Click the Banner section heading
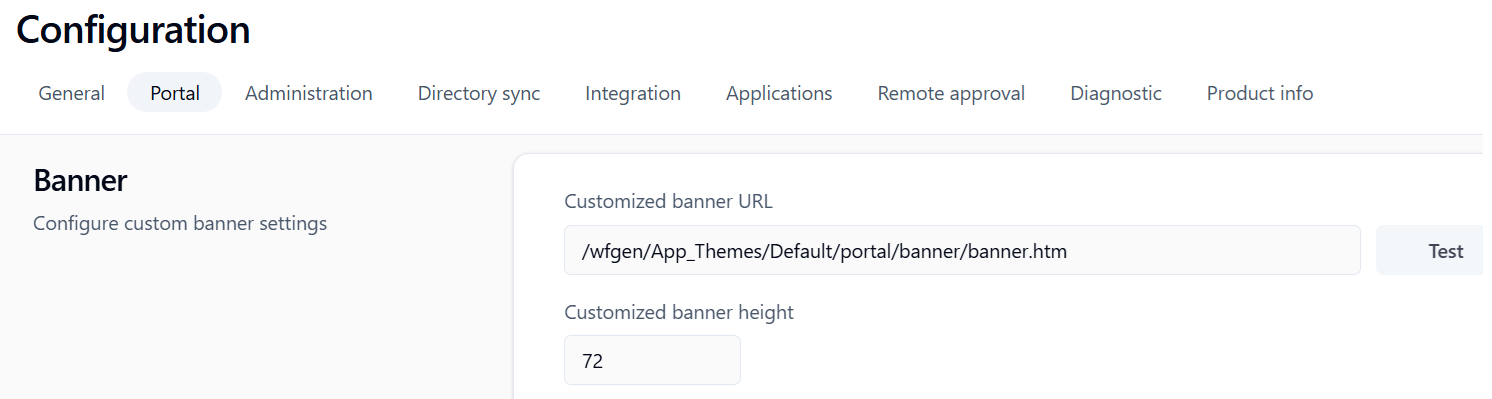This screenshot has height=399, width=1492. click(x=80, y=181)
